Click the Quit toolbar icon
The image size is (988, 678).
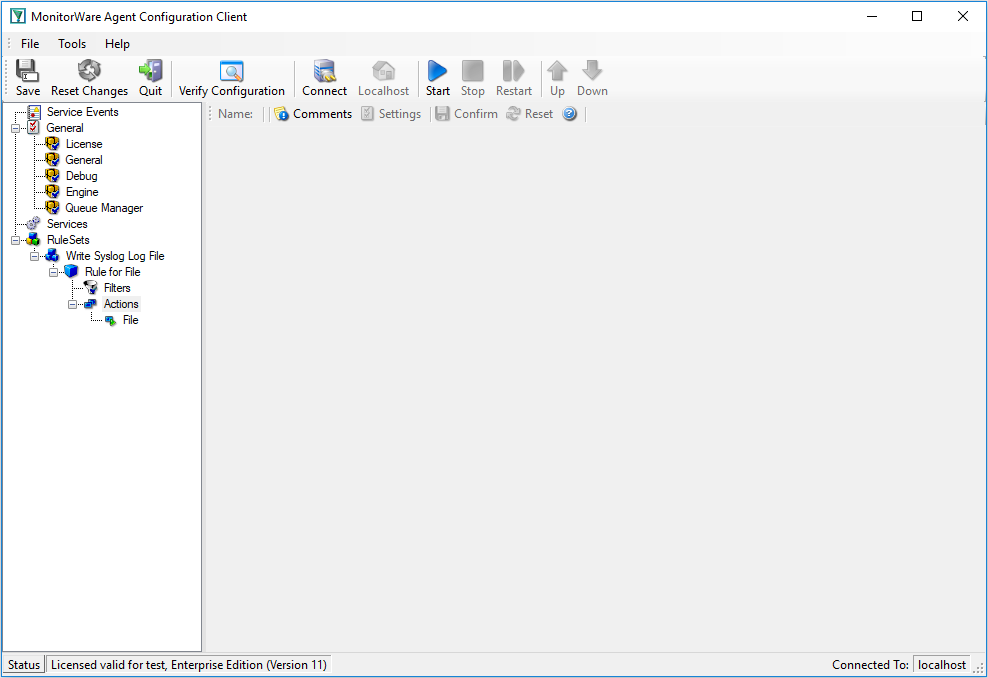click(x=151, y=71)
